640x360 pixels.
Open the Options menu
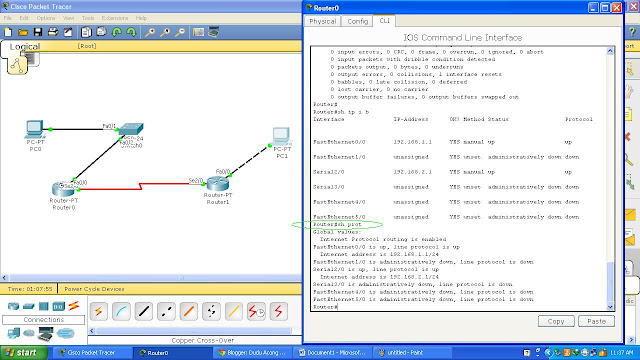[46, 18]
